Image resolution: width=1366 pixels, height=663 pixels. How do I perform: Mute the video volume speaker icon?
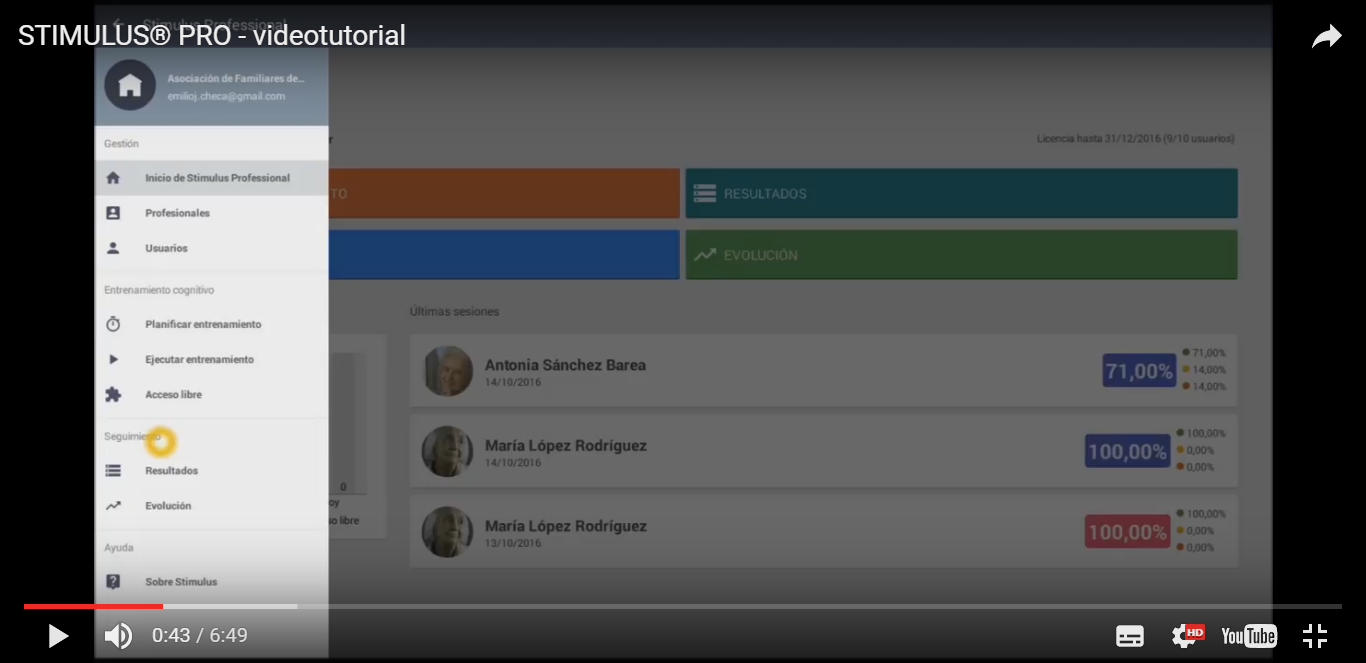click(118, 636)
